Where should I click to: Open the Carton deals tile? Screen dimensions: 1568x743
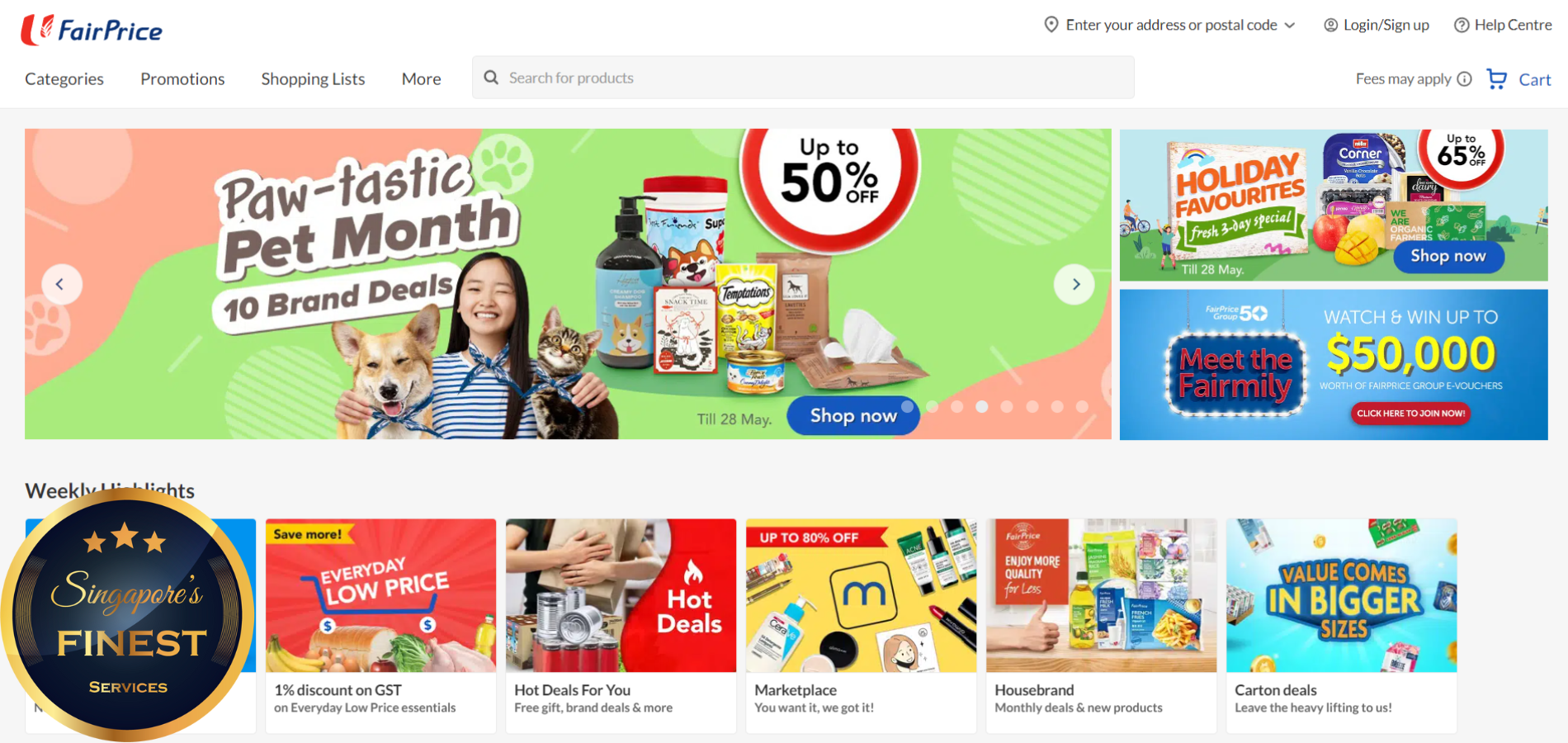coord(1341,626)
